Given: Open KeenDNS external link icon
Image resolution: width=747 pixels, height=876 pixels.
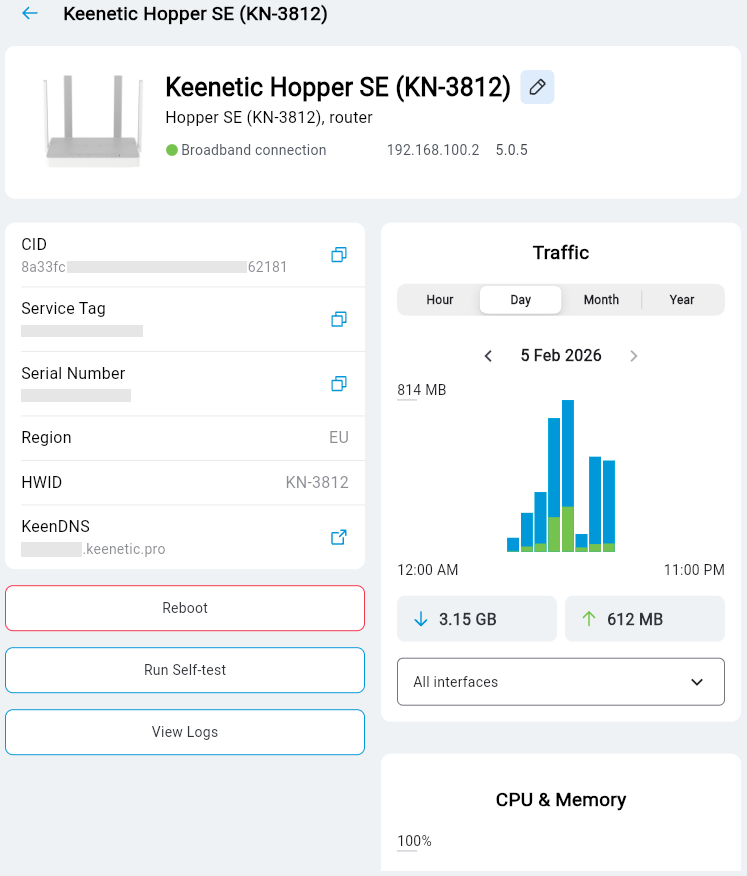Looking at the screenshot, I should coord(339,537).
